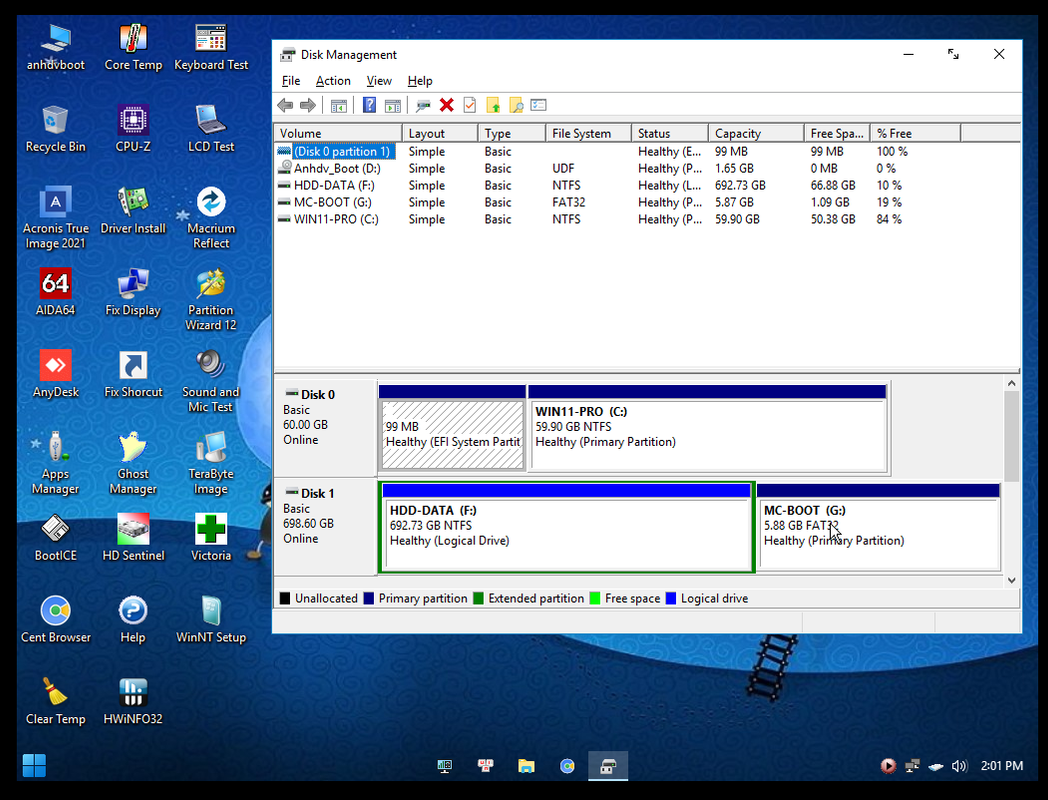This screenshot has width=1048, height=800.
Task: Sort by the Capacity column header
Action: (x=756, y=134)
